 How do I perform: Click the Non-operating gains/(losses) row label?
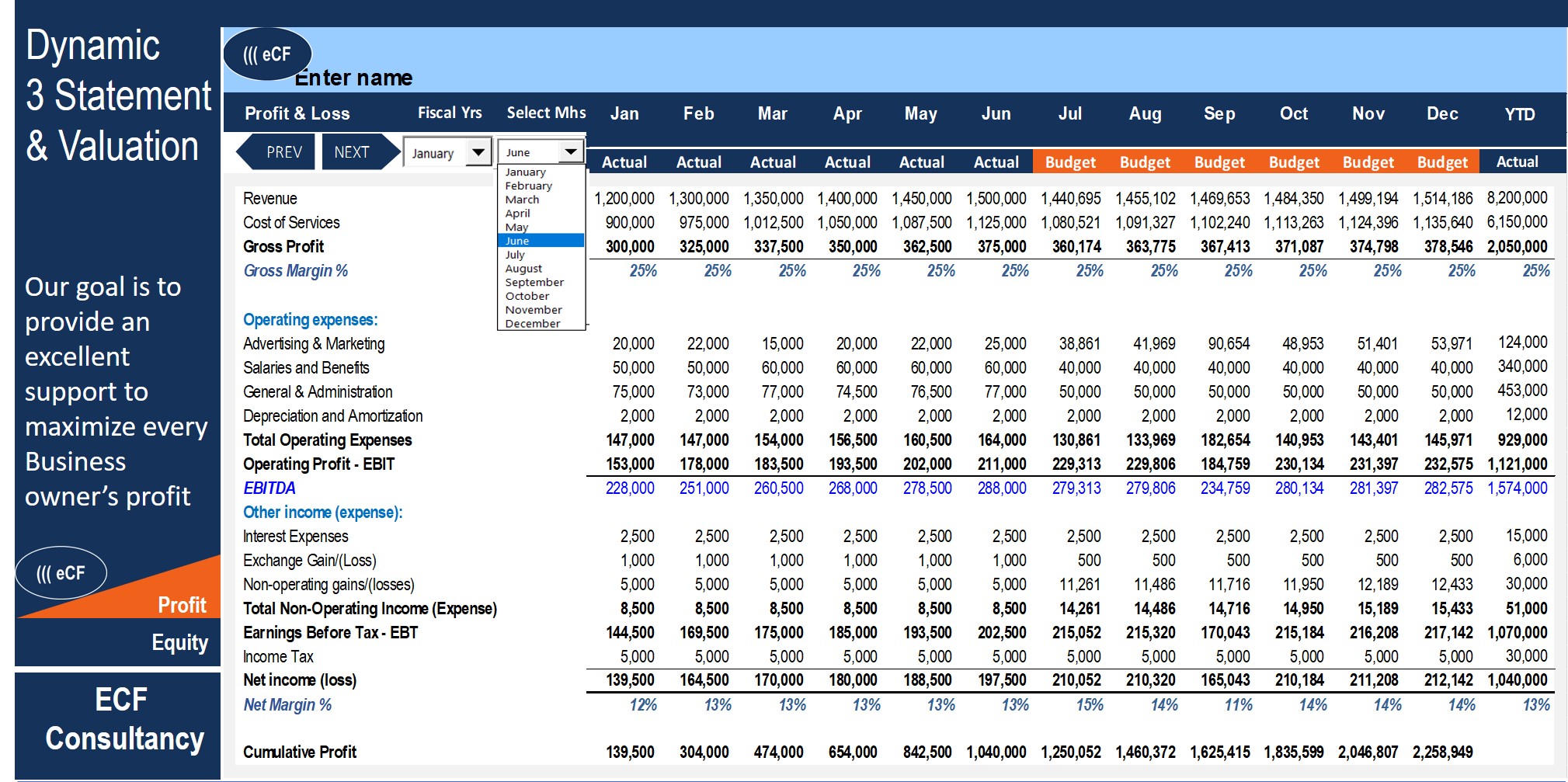click(x=329, y=585)
